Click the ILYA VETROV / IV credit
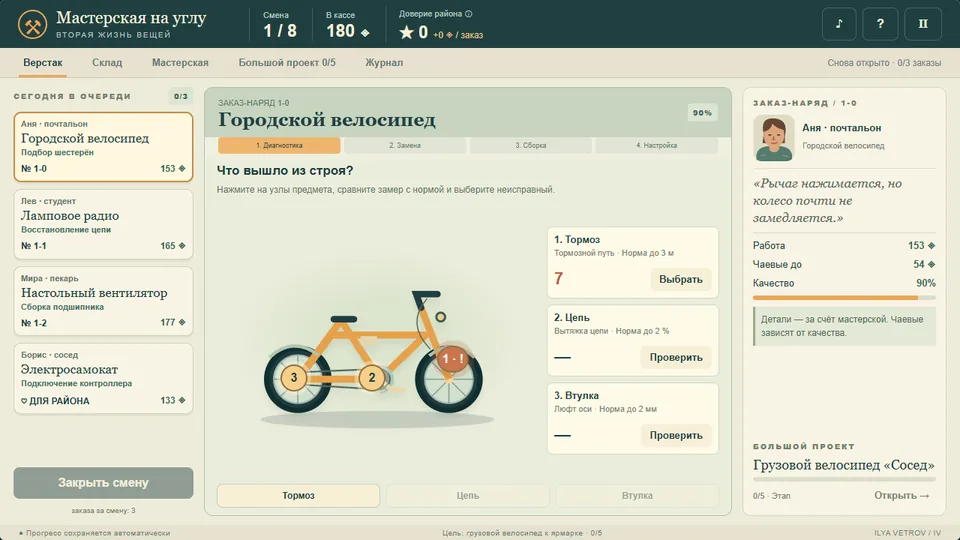Screen dimensions: 960x540 point(907,533)
